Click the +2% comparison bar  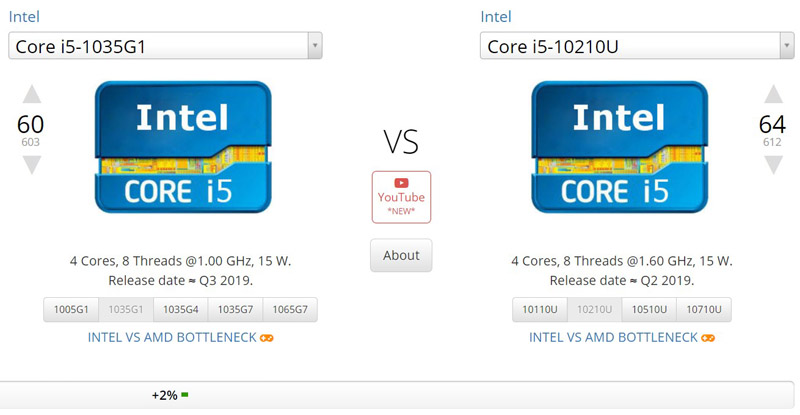tap(397, 395)
